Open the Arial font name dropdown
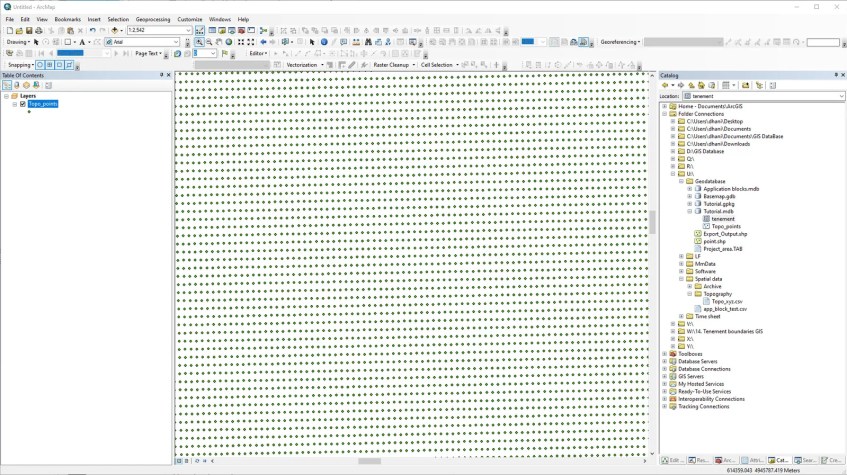This screenshot has width=847, height=475. [x=176, y=42]
